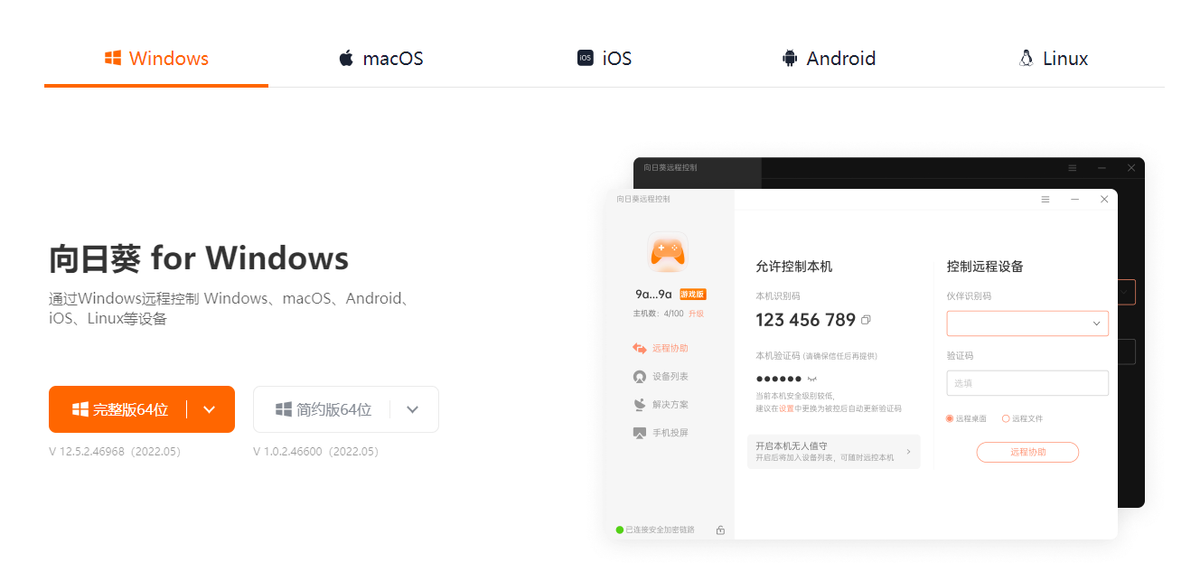
Task: Switch to the macOS tab
Action: click(x=380, y=58)
